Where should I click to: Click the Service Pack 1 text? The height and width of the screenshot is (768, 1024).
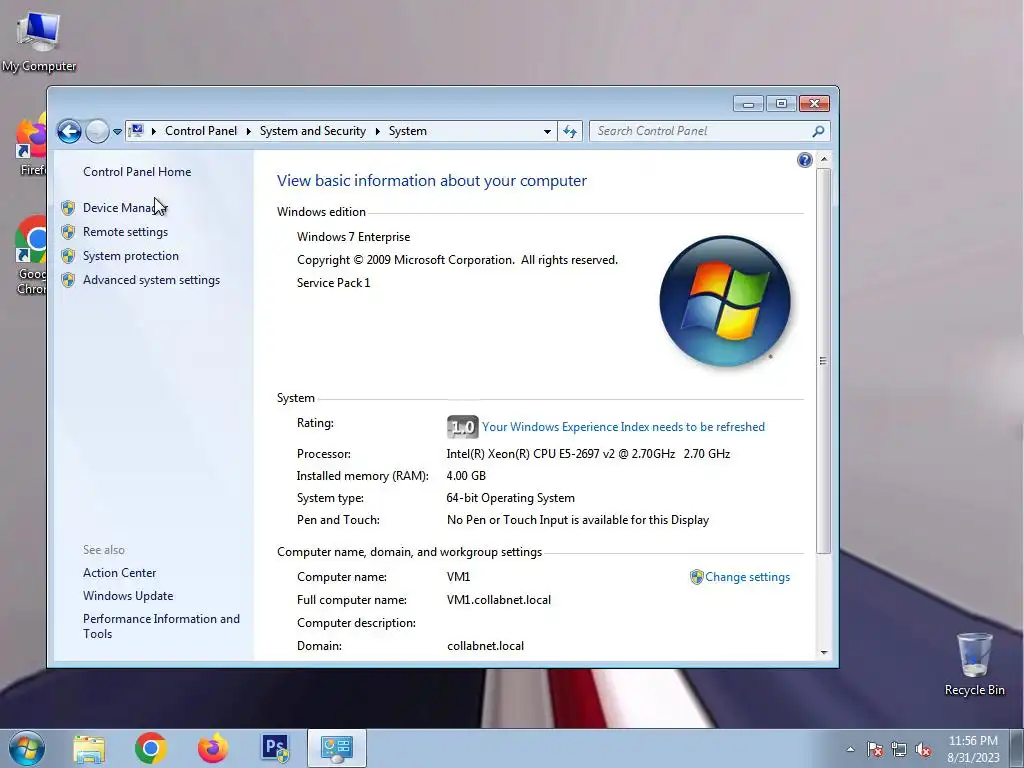coord(333,283)
